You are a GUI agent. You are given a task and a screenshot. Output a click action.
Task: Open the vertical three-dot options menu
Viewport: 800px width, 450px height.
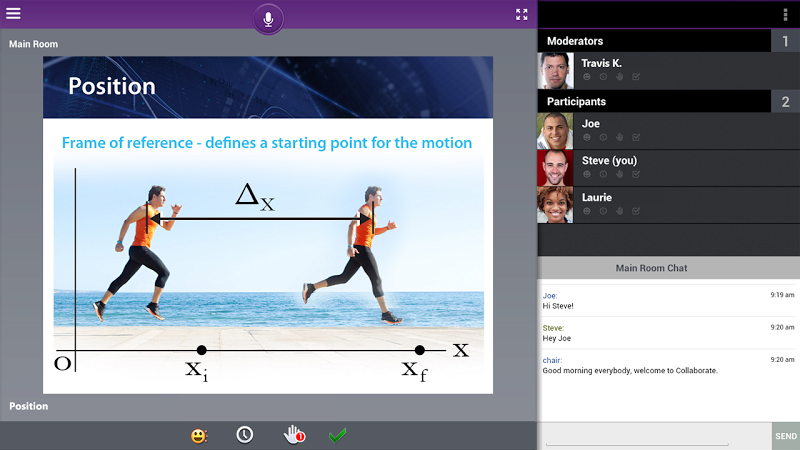[785, 15]
